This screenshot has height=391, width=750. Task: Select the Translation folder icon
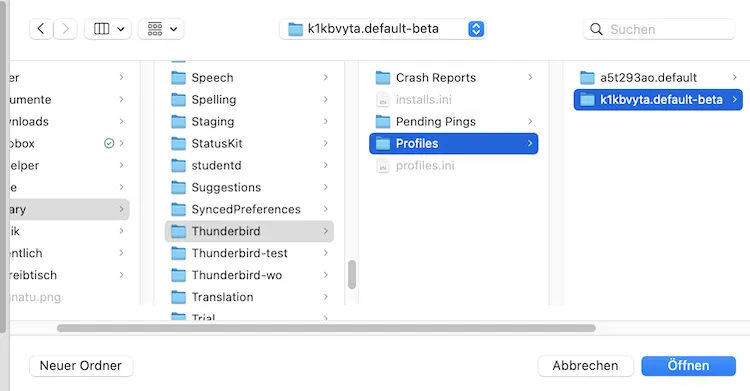click(178, 297)
